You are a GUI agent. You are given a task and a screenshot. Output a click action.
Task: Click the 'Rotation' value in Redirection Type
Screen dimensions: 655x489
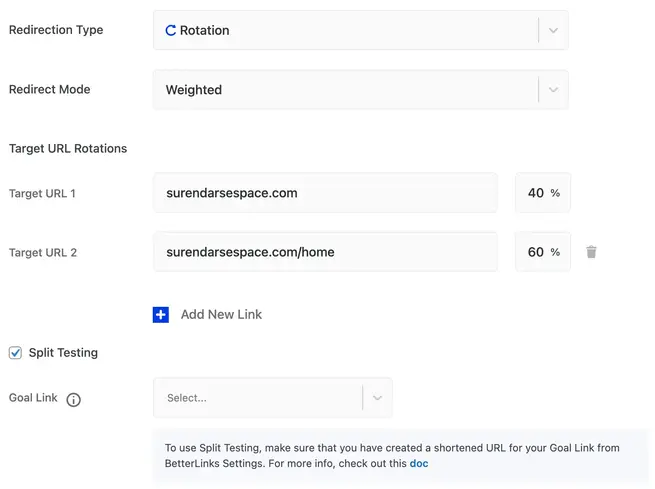coord(204,31)
